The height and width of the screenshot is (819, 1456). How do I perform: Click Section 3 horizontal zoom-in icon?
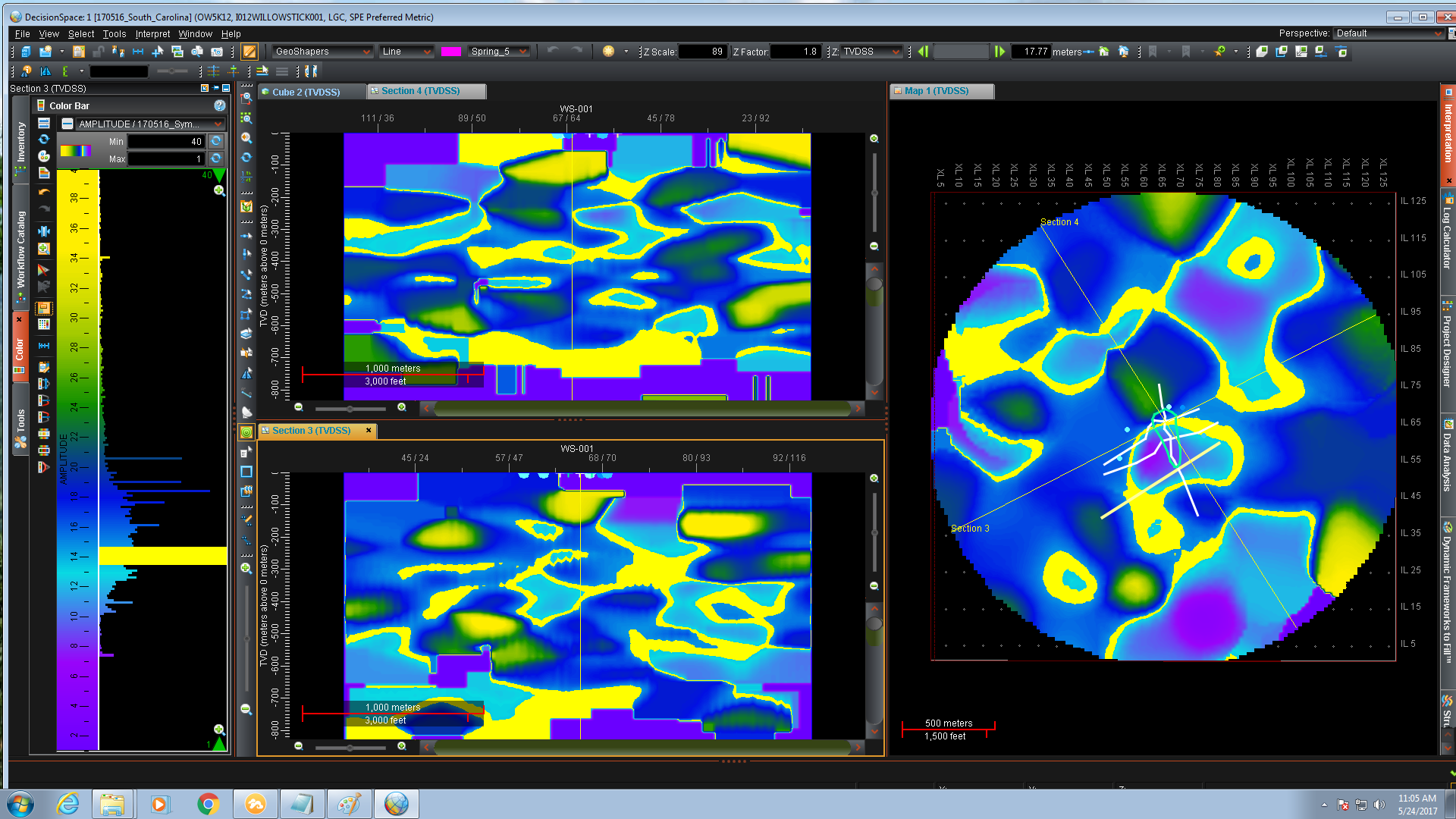(x=402, y=746)
